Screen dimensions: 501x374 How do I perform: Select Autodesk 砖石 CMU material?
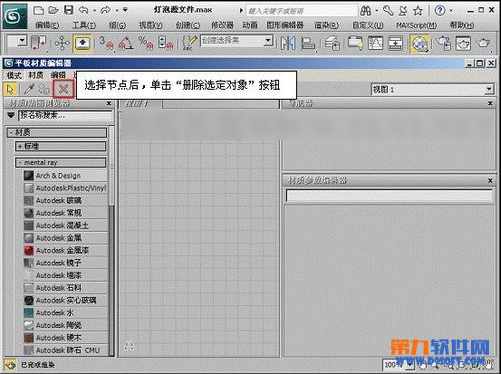[66, 350]
